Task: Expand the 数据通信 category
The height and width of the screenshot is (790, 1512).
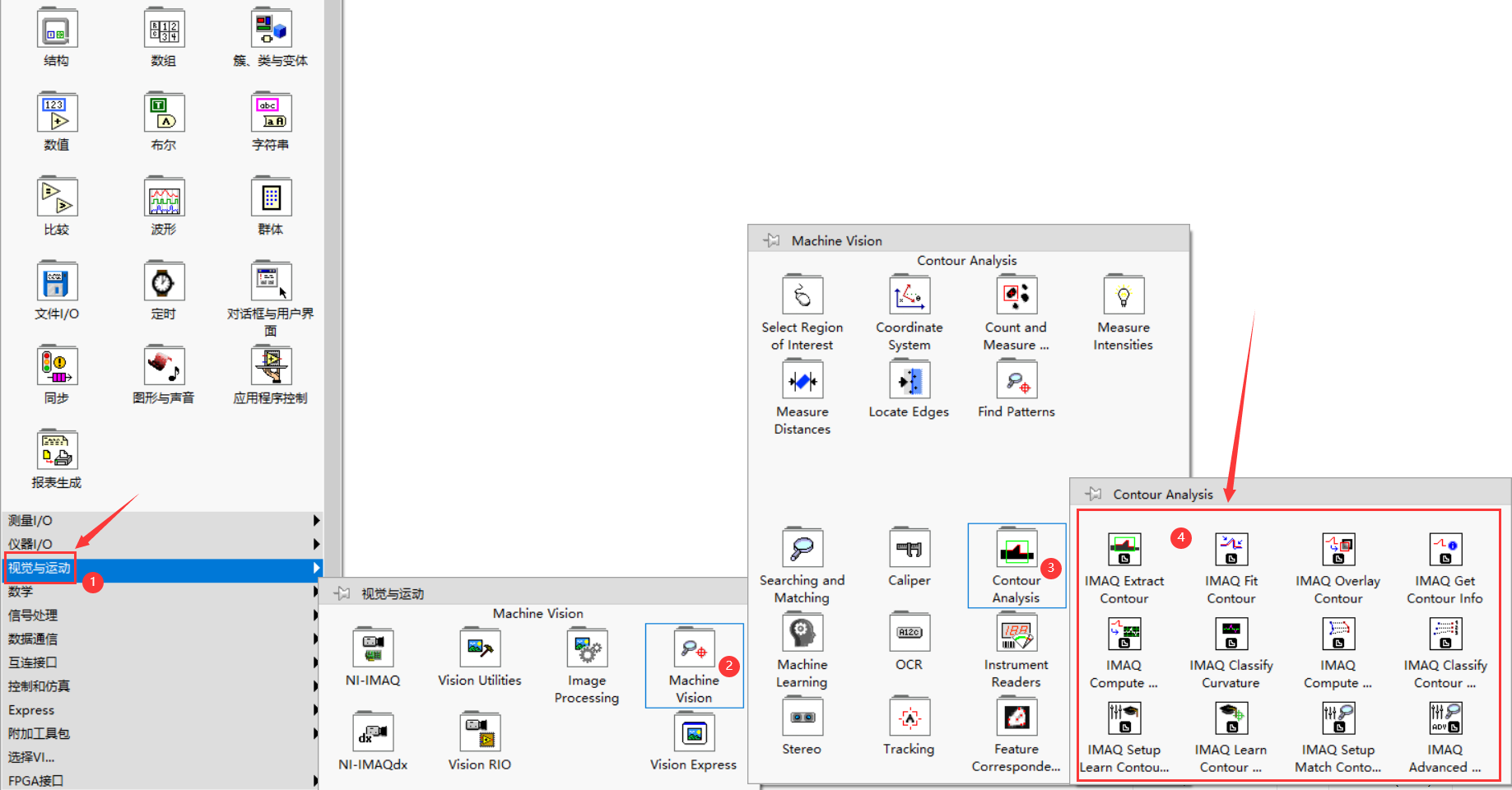Action: (161, 639)
